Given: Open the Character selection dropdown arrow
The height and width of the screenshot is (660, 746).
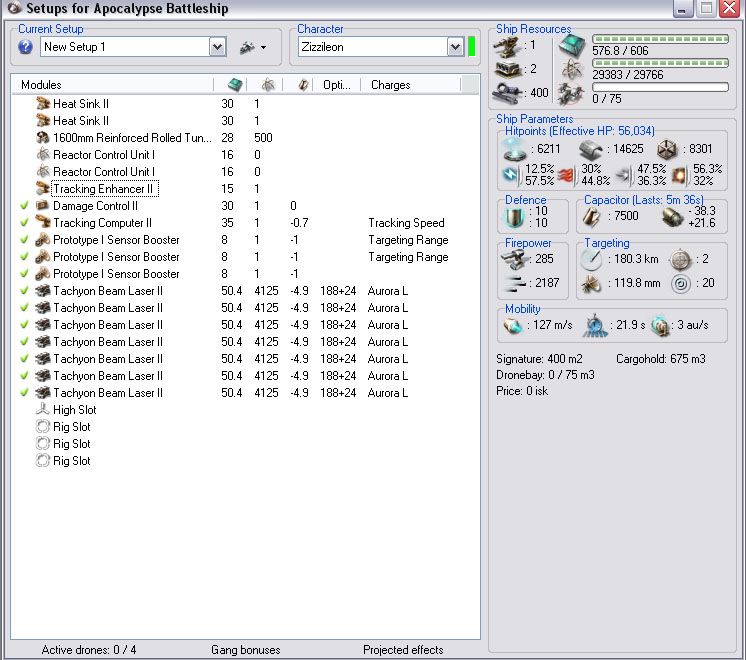Looking at the screenshot, I should pyautogui.click(x=455, y=47).
